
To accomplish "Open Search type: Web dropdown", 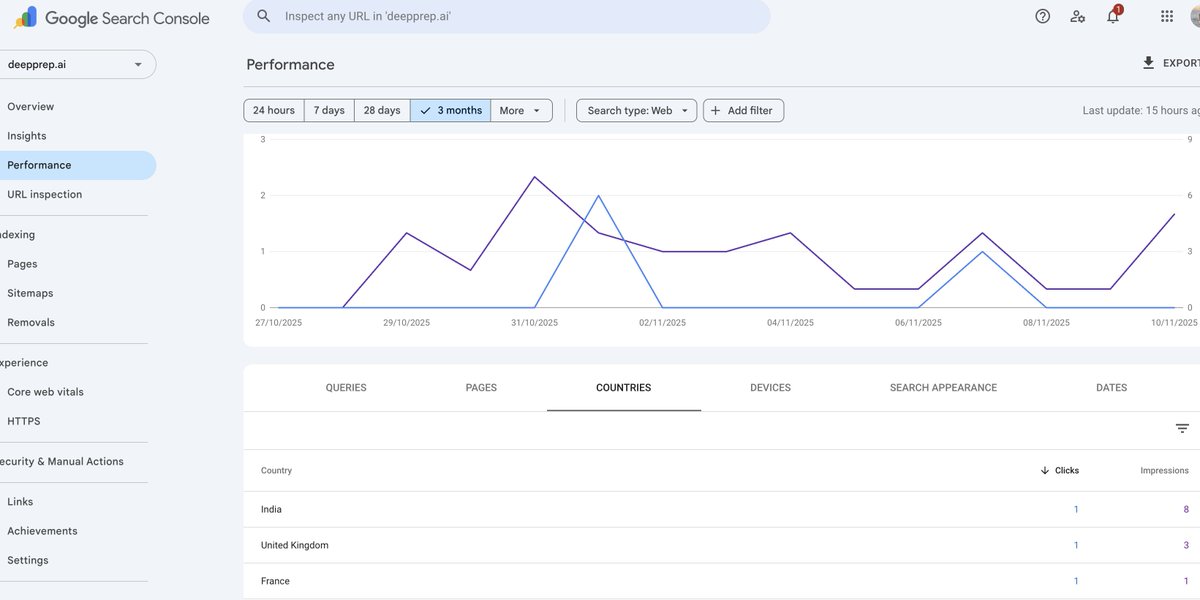I will click(637, 110).
